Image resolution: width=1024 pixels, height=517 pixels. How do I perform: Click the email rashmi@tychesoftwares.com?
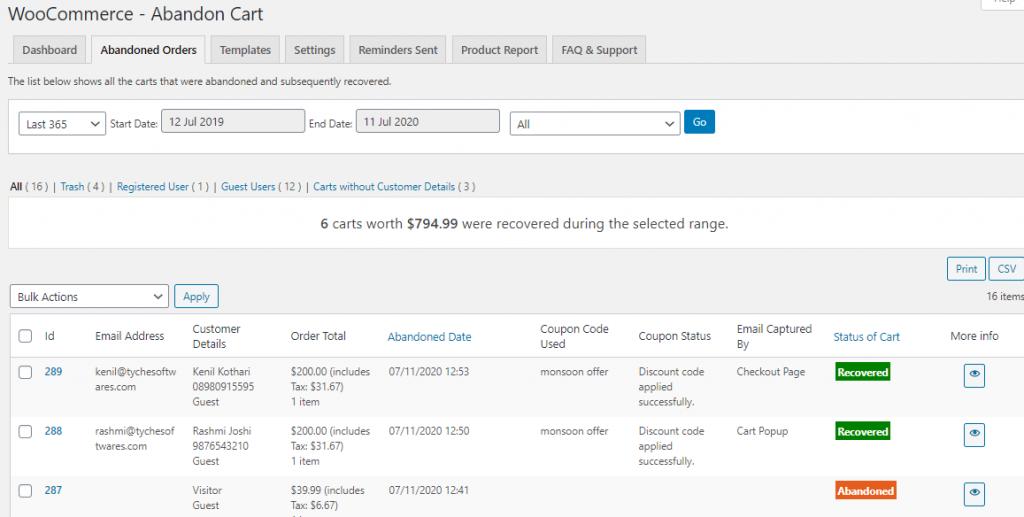tap(135, 439)
